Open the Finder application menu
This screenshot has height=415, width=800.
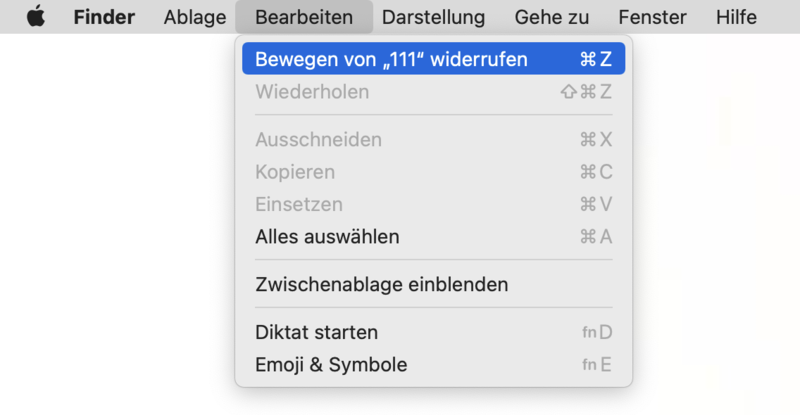103,17
